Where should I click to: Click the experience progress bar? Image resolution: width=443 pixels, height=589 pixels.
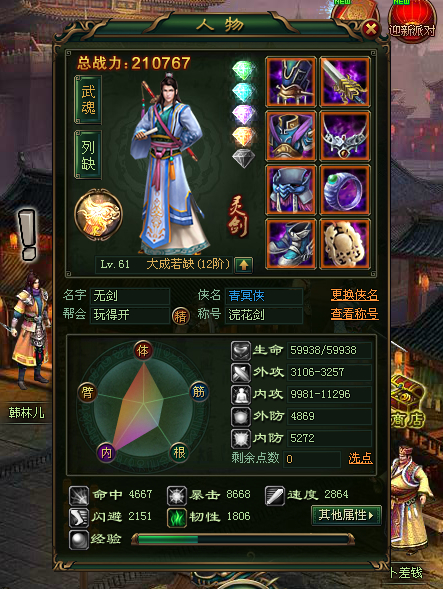point(243,540)
